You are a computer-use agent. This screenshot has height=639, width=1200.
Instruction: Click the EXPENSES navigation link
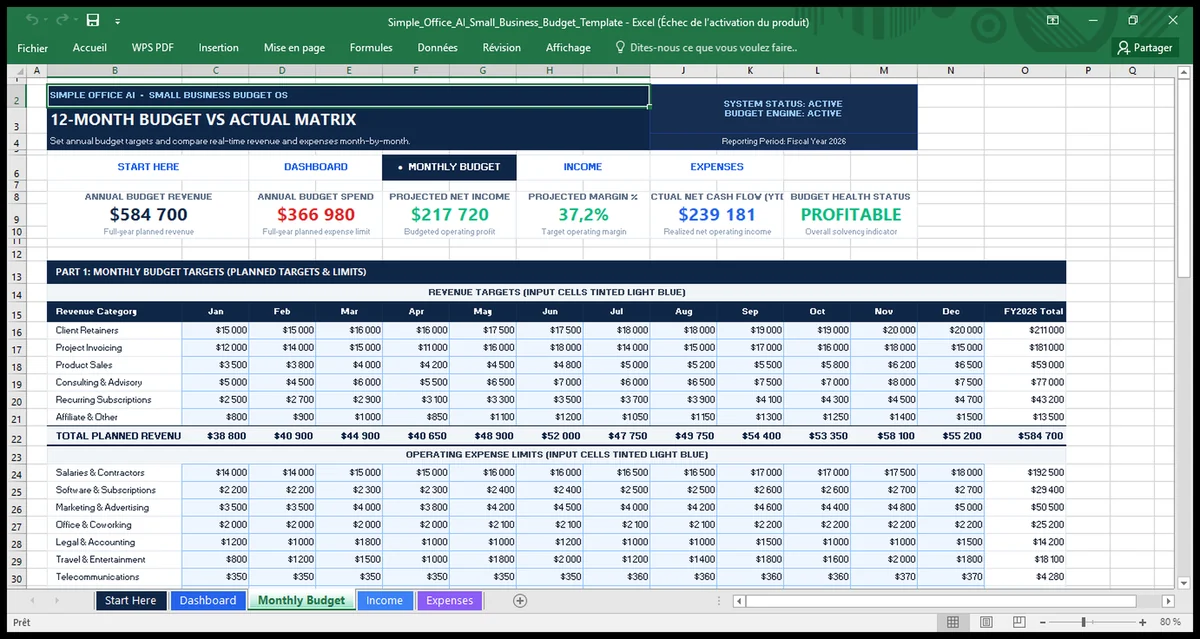point(717,167)
